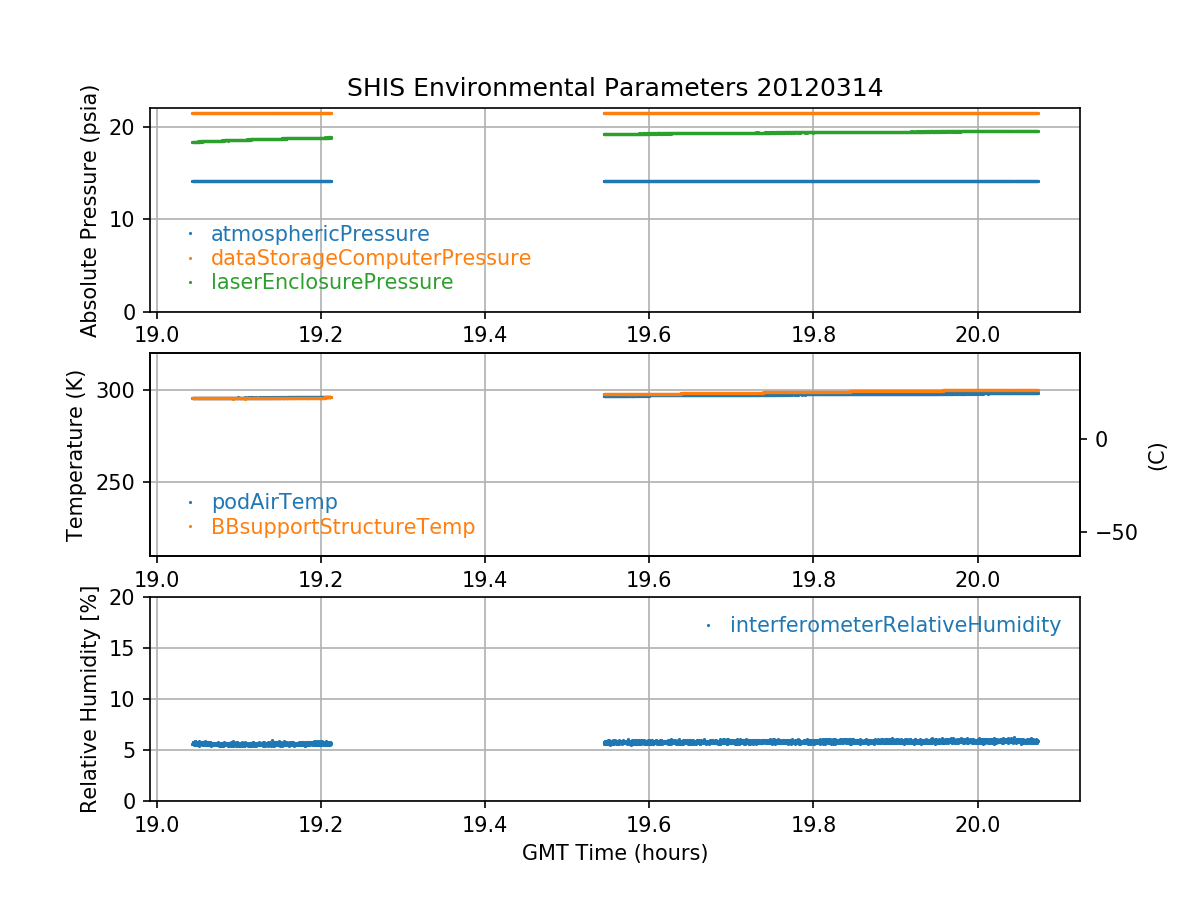Click the Temperature (K) axis label
Screen dimensions: 1200x900
[76, 455]
